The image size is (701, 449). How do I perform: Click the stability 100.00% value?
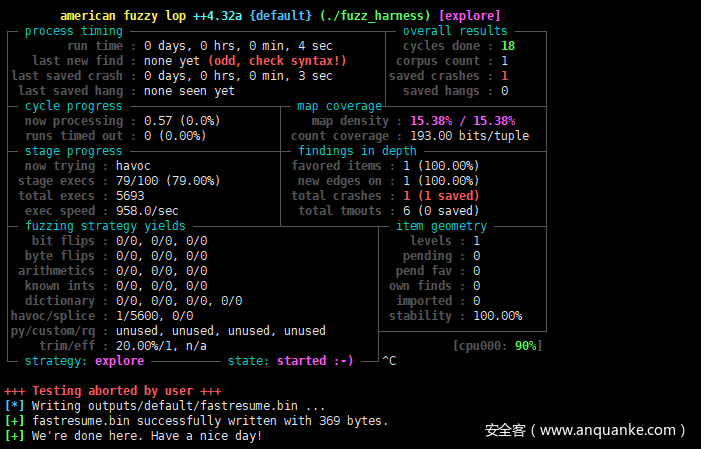tap(497, 316)
